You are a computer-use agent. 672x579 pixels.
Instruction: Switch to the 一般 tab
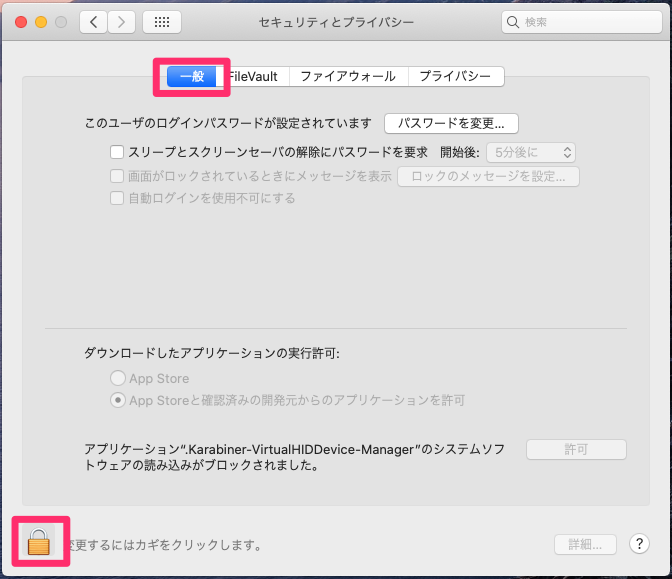192,76
